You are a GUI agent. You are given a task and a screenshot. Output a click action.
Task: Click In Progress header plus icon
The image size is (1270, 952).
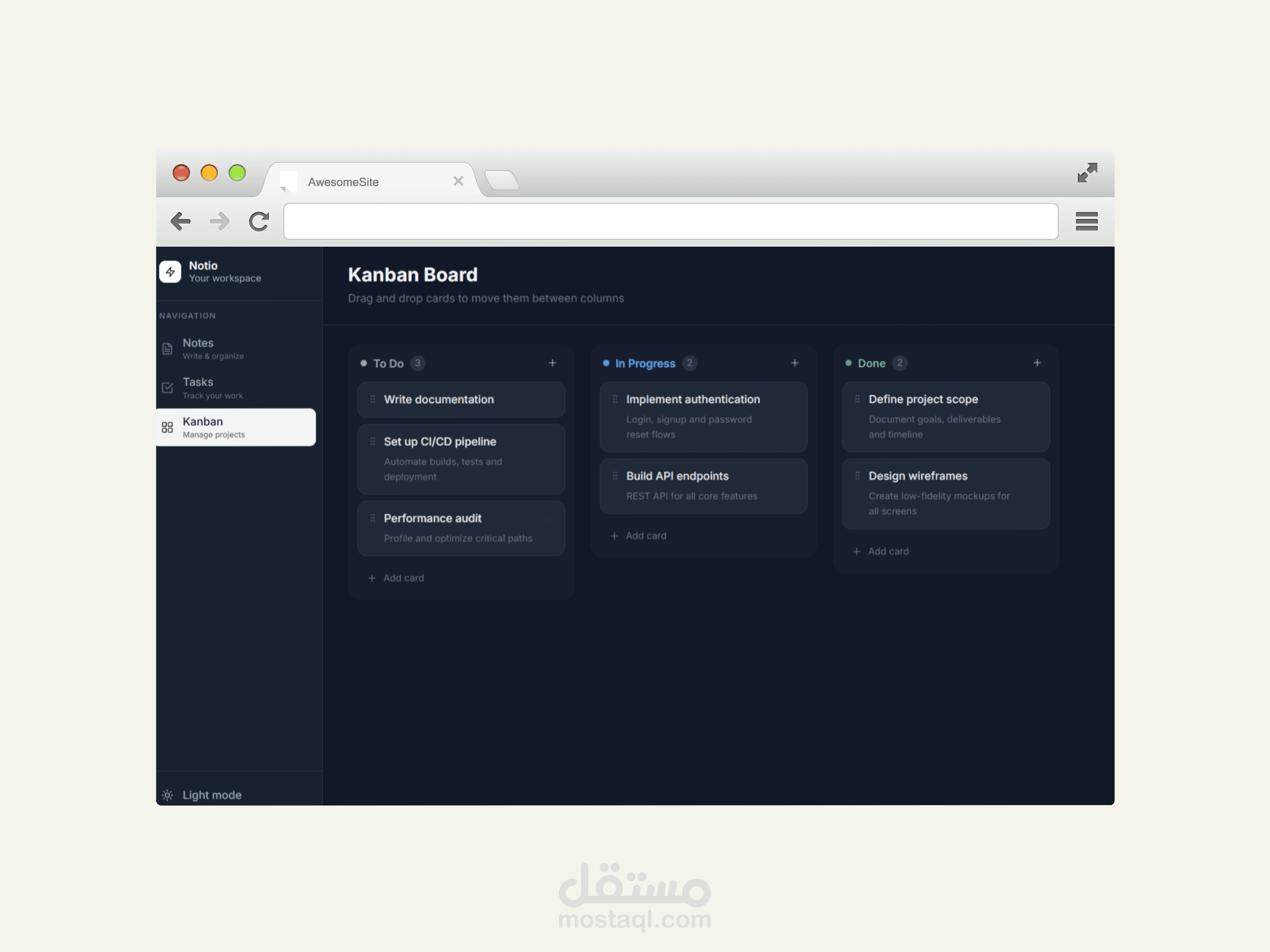(795, 363)
